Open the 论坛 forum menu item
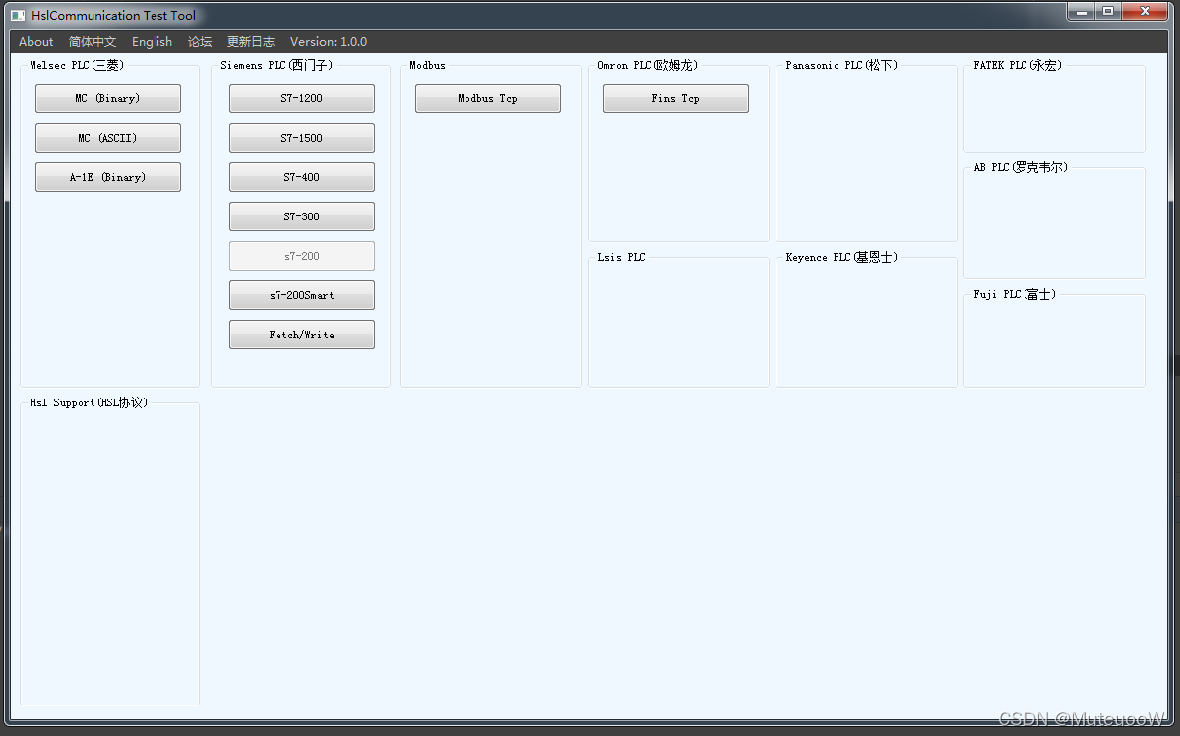The height and width of the screenshot is (736, 1180). pyautogui.click(x=199, y=42)
